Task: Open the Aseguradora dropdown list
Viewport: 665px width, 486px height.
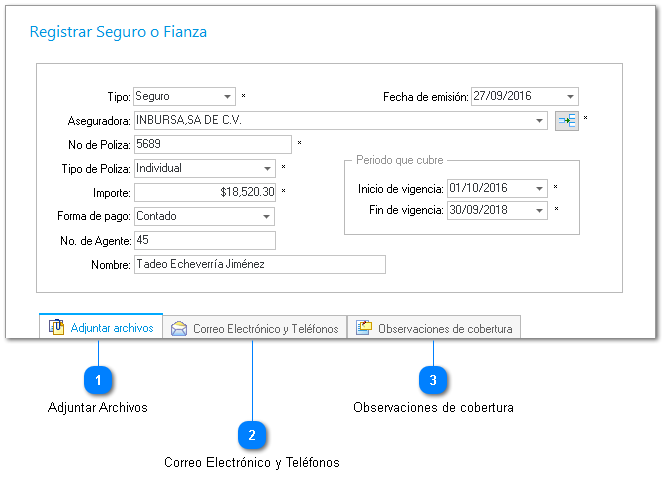Action: 540,121
